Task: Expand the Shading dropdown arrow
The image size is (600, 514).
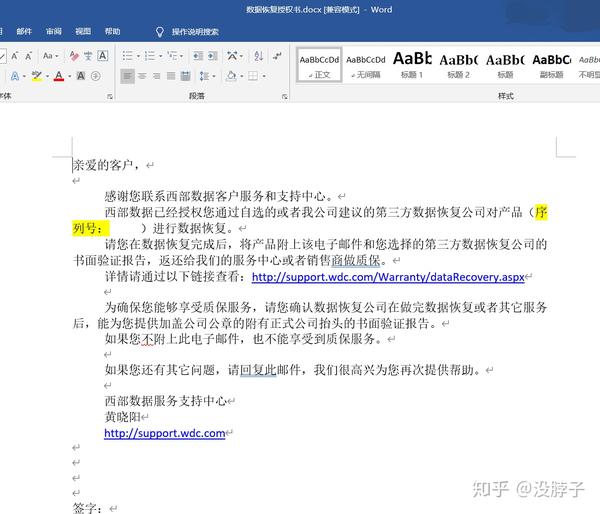Action: 242,77
